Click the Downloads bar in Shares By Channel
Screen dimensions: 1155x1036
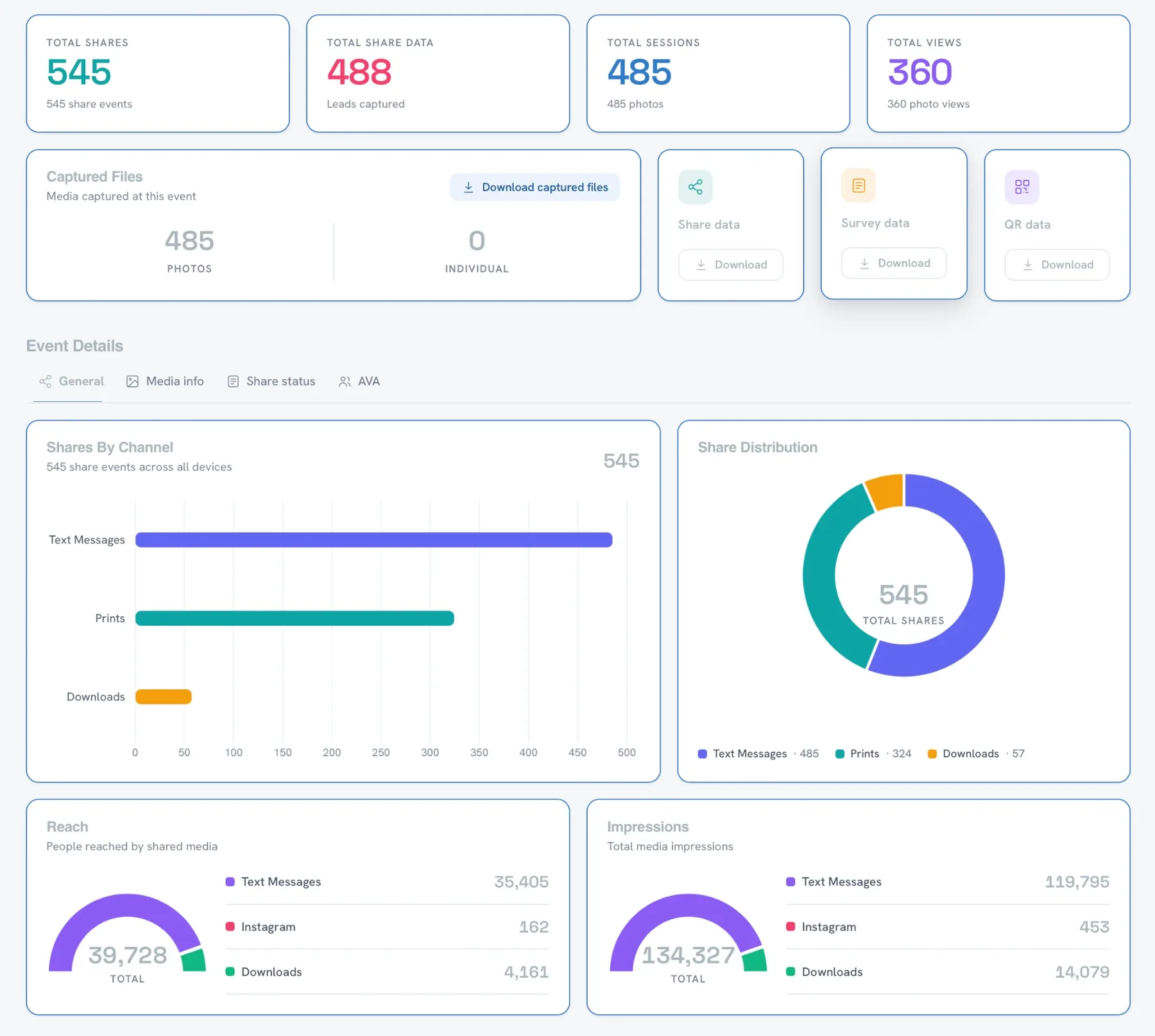coord(164,696)
